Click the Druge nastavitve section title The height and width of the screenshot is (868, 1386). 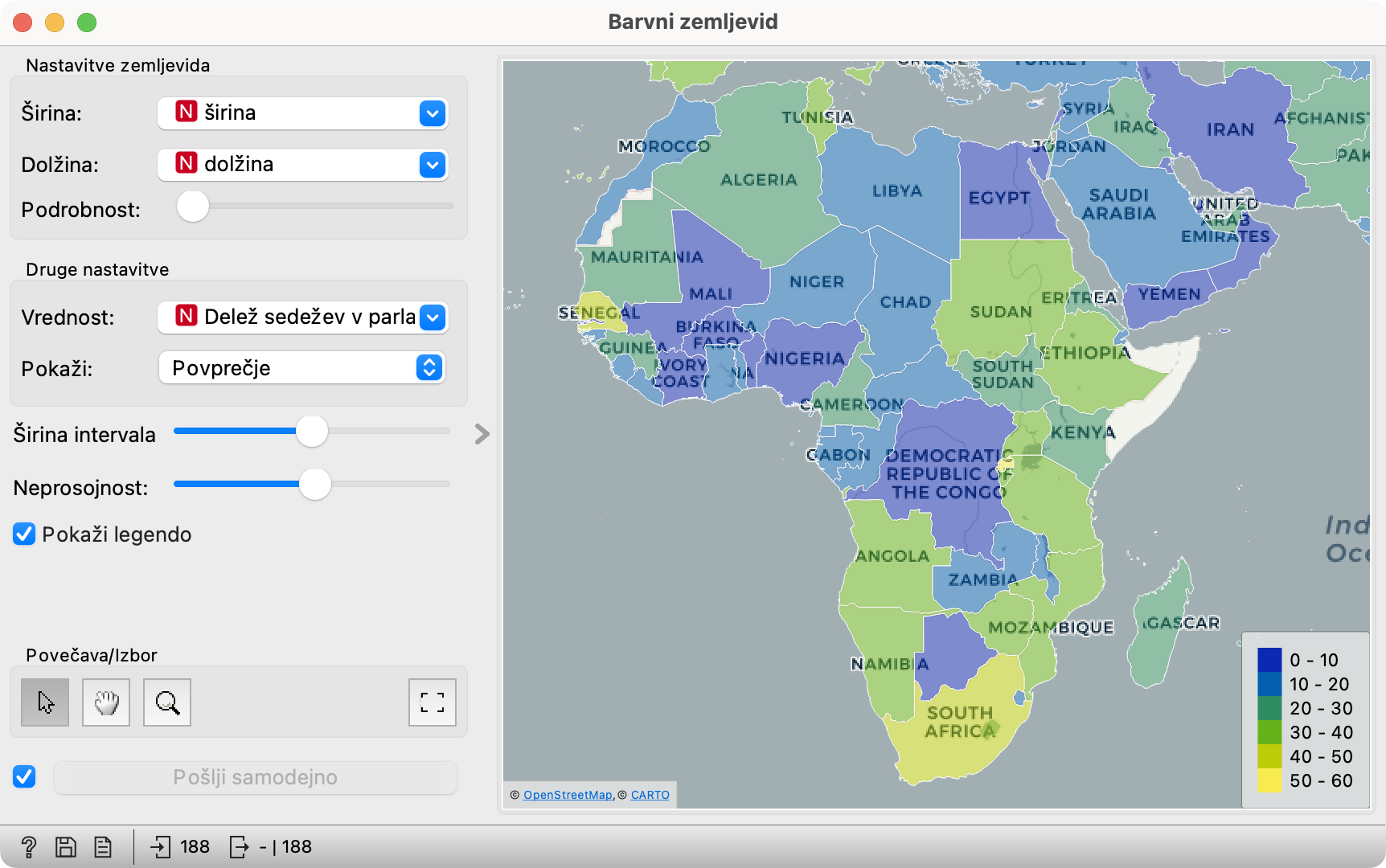coord(97,269)
